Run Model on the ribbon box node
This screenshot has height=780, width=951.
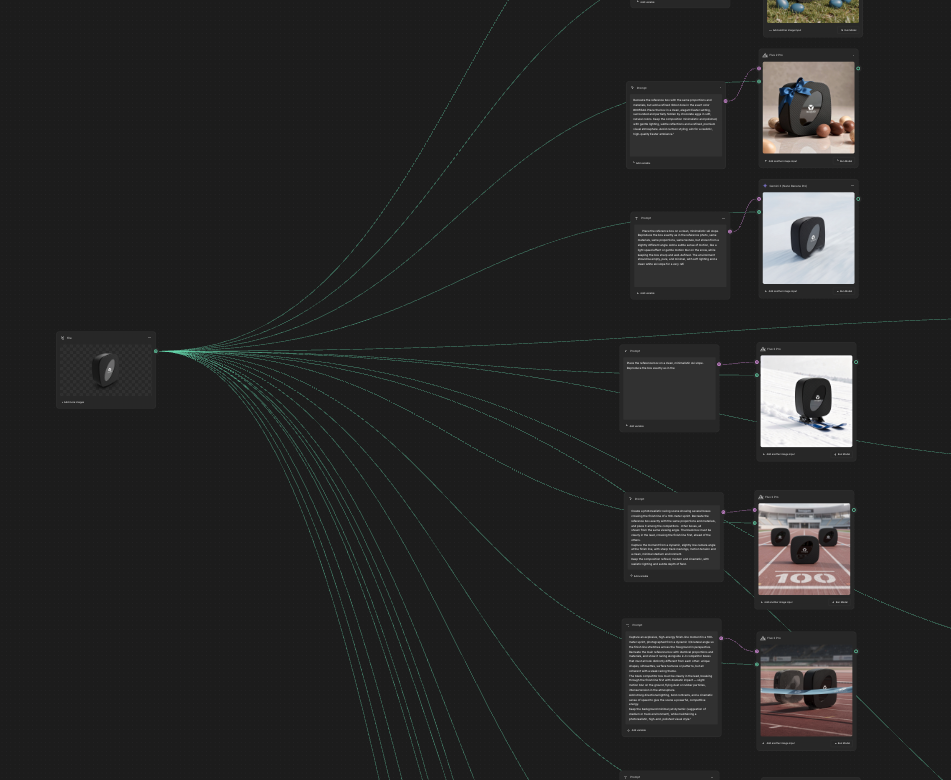845,161
